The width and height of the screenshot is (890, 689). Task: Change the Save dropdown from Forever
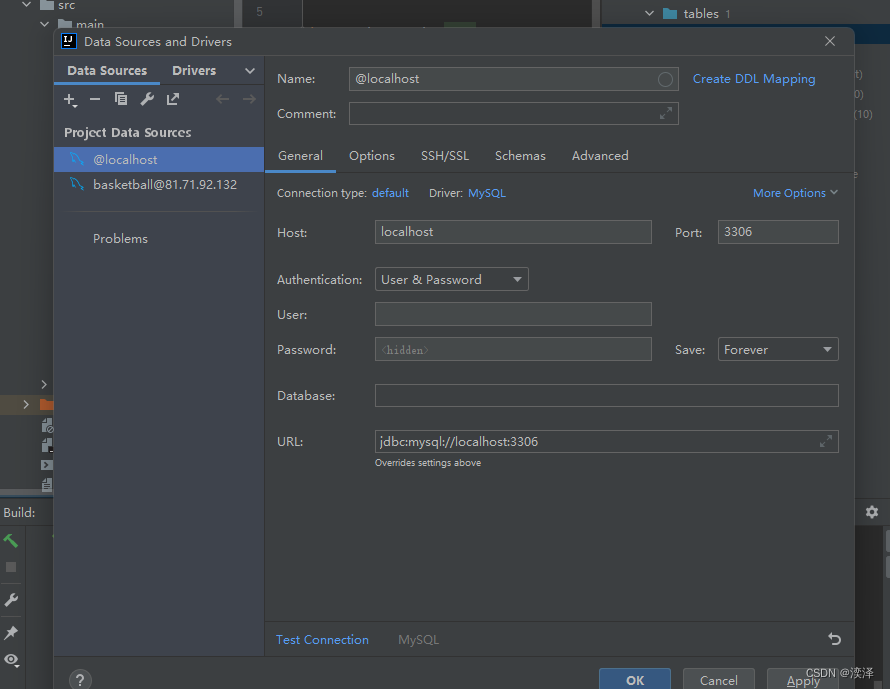tap(778, 349)
